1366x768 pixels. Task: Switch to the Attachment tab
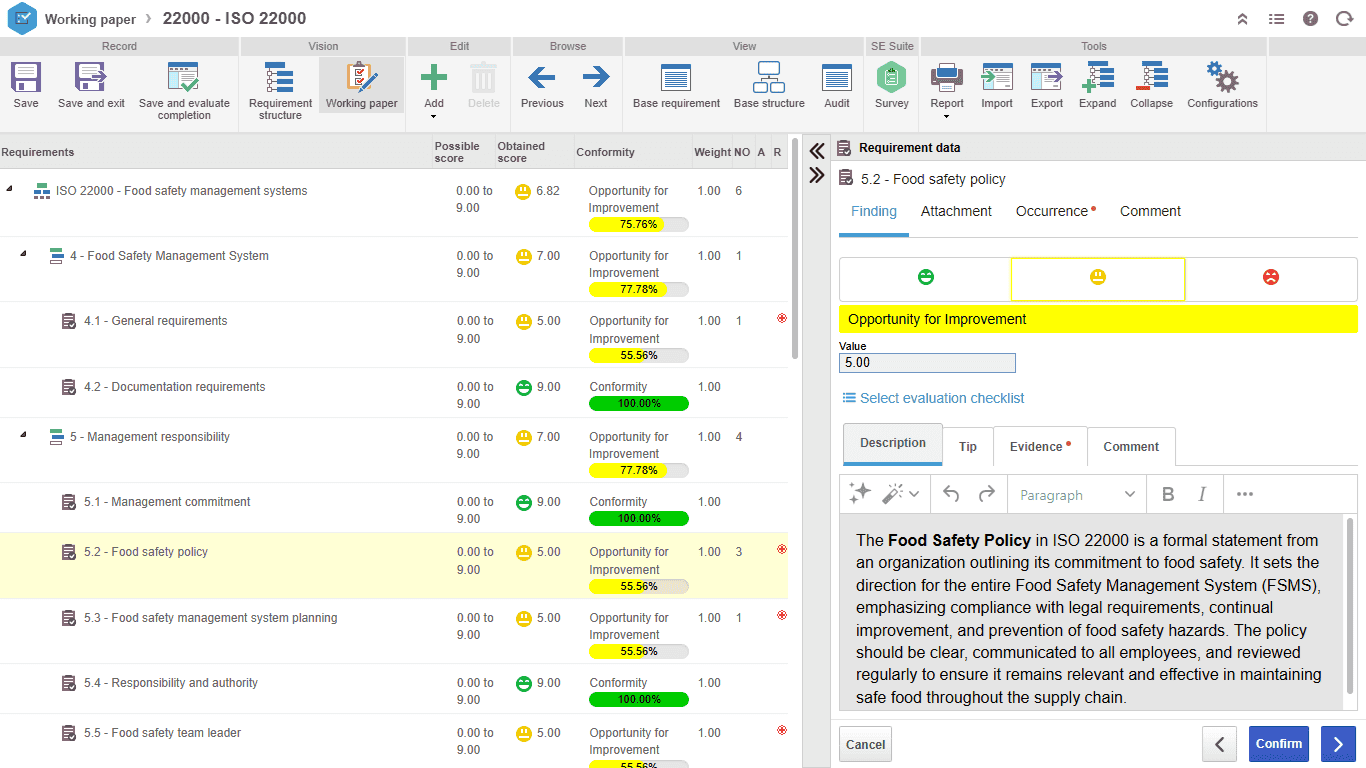coord(956,211)
